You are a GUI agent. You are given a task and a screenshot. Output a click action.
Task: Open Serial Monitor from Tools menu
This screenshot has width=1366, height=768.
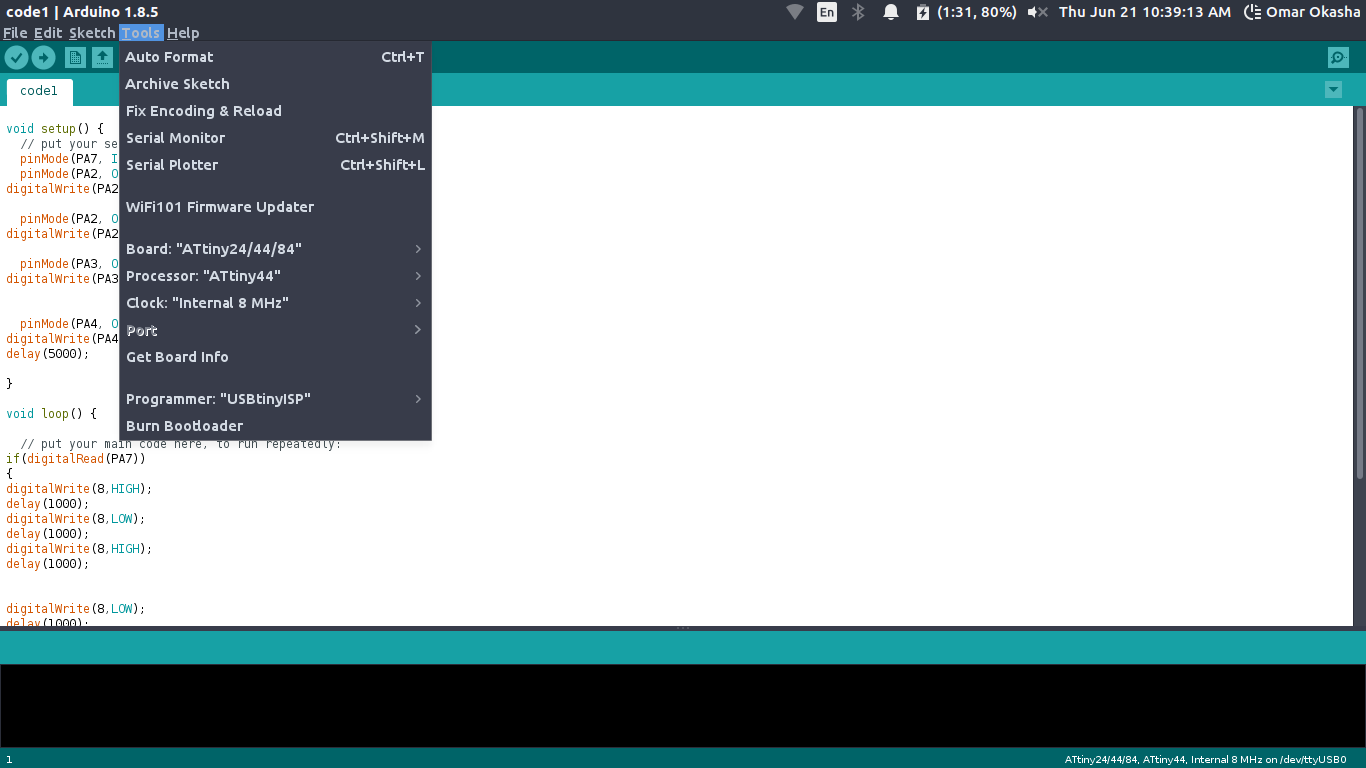(275, 138)
